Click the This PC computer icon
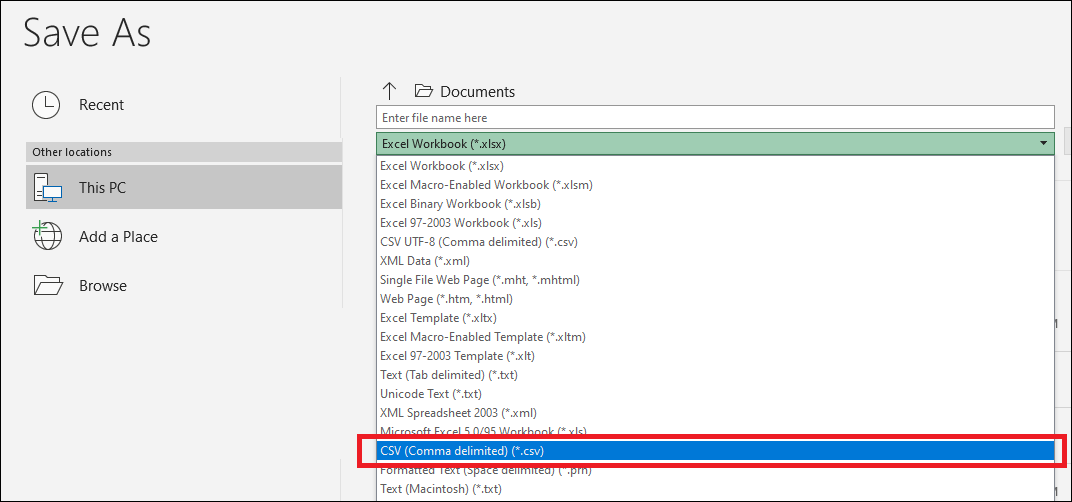The width and height of the screenshot is (1072, 502). pyautogui.click(x=47, y=187)
